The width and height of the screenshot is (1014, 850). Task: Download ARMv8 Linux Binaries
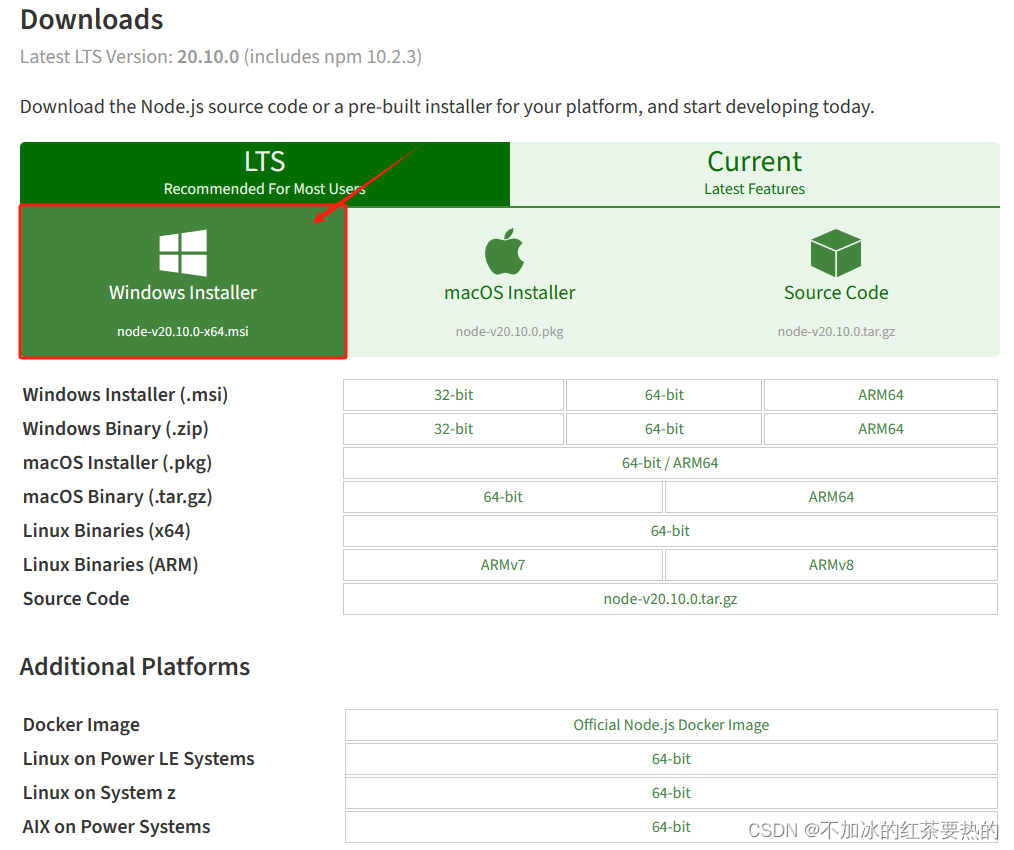(x=830, y=564)
